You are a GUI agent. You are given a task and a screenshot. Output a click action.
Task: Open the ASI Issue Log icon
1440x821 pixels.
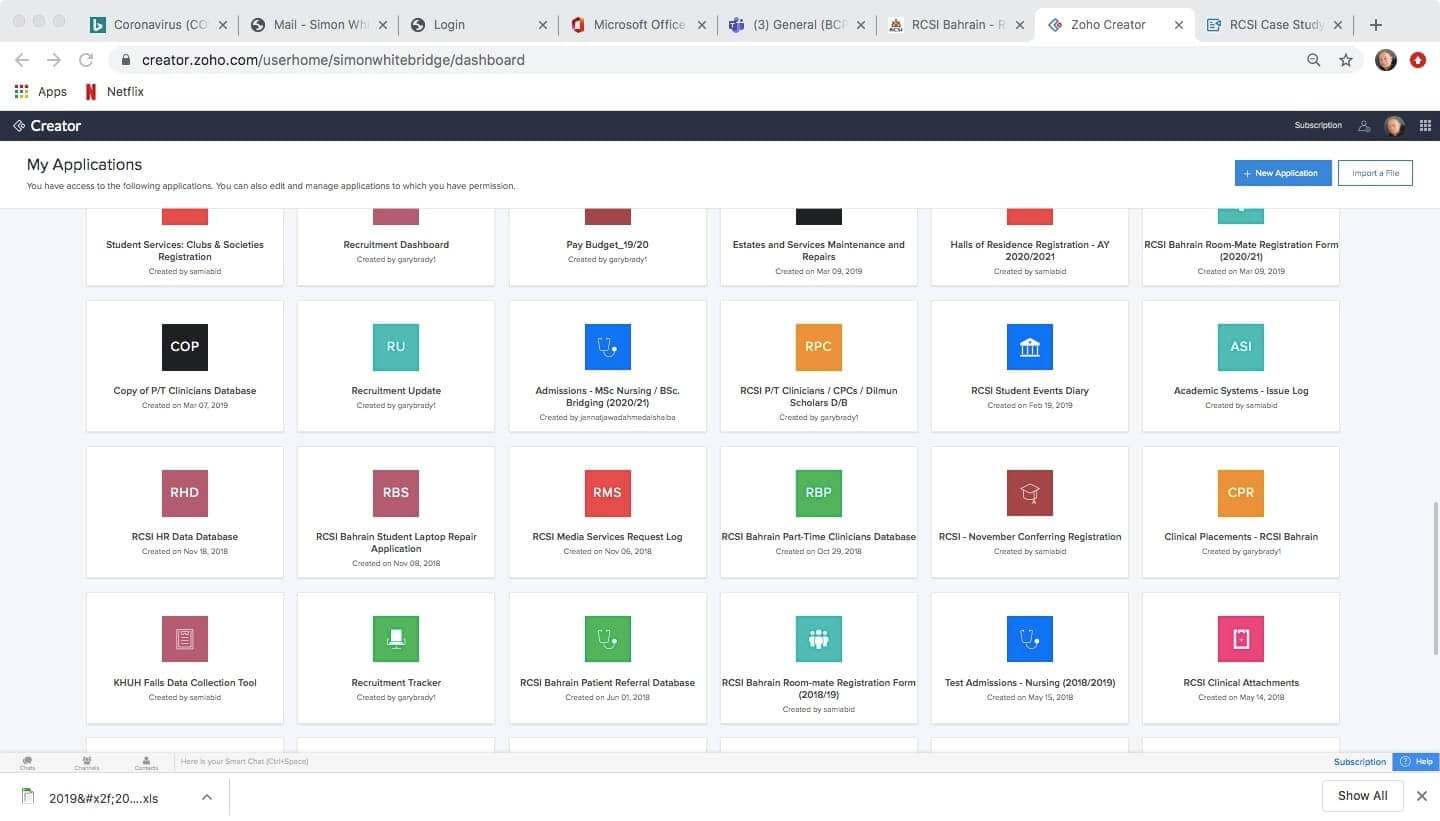1241,347
